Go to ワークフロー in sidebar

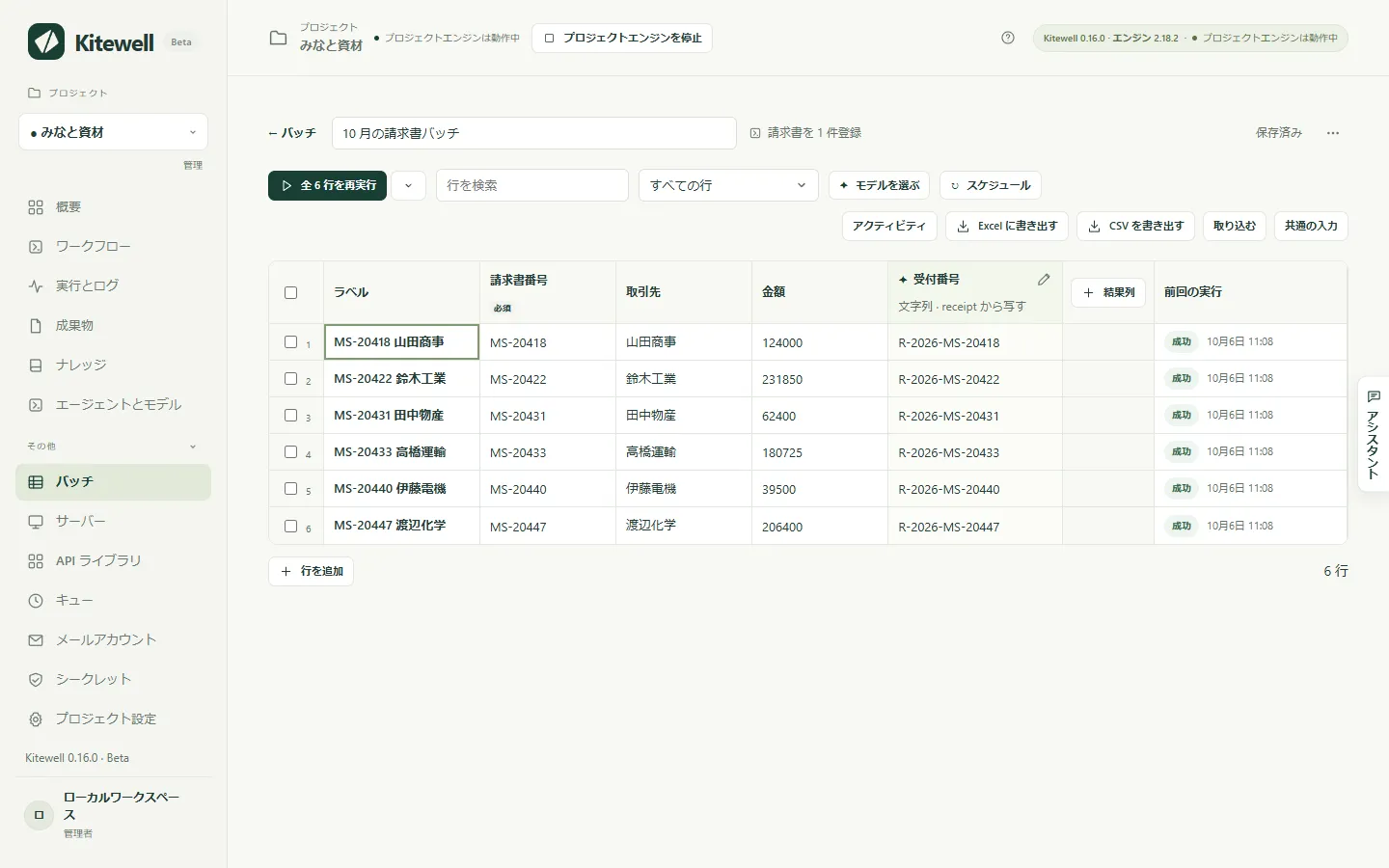coord(113,247)
